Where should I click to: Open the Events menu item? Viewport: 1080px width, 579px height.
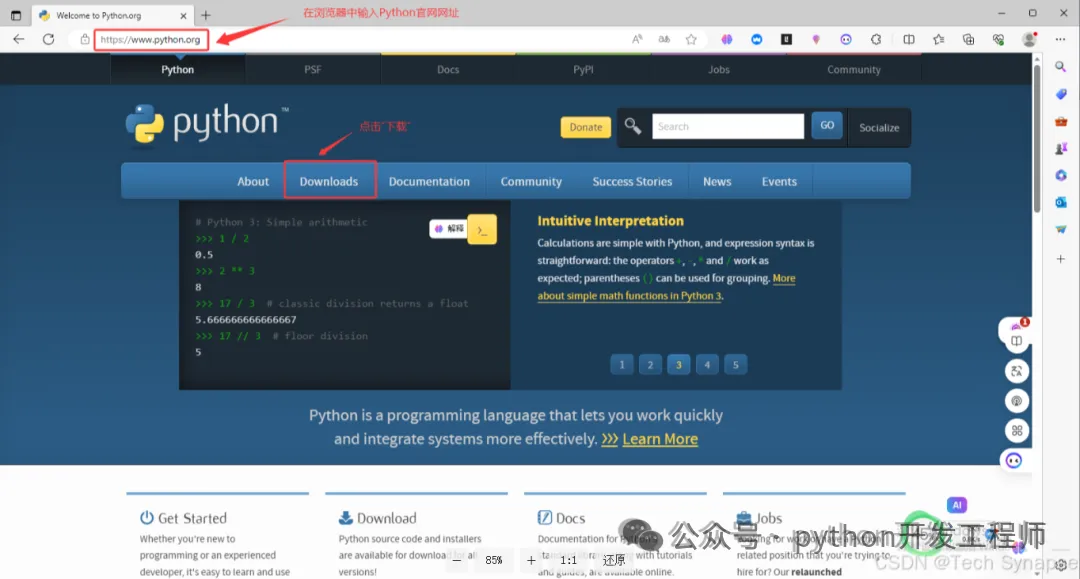click(779, 182)
